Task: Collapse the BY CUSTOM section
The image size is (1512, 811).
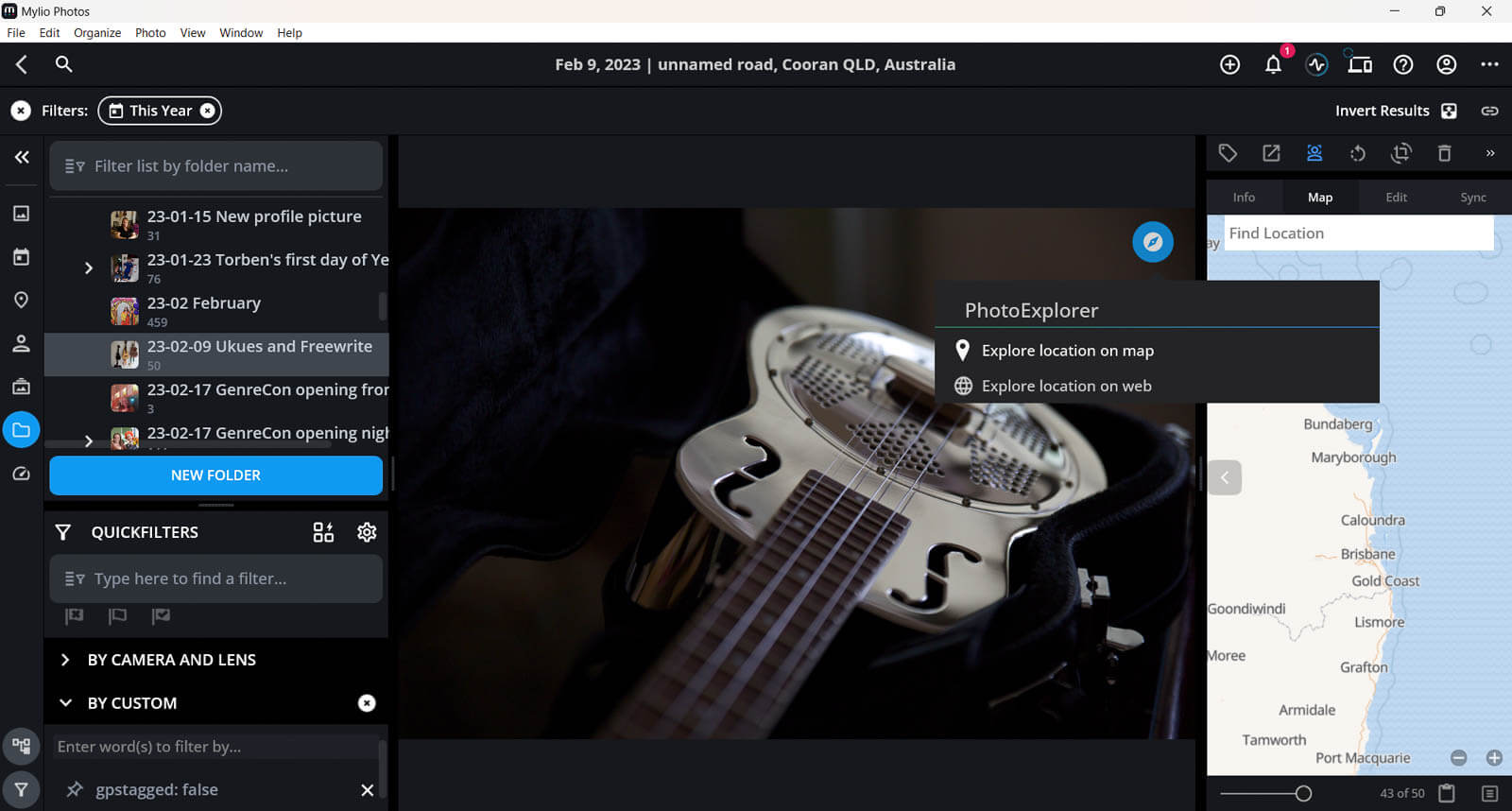Action: coord(65,703)
